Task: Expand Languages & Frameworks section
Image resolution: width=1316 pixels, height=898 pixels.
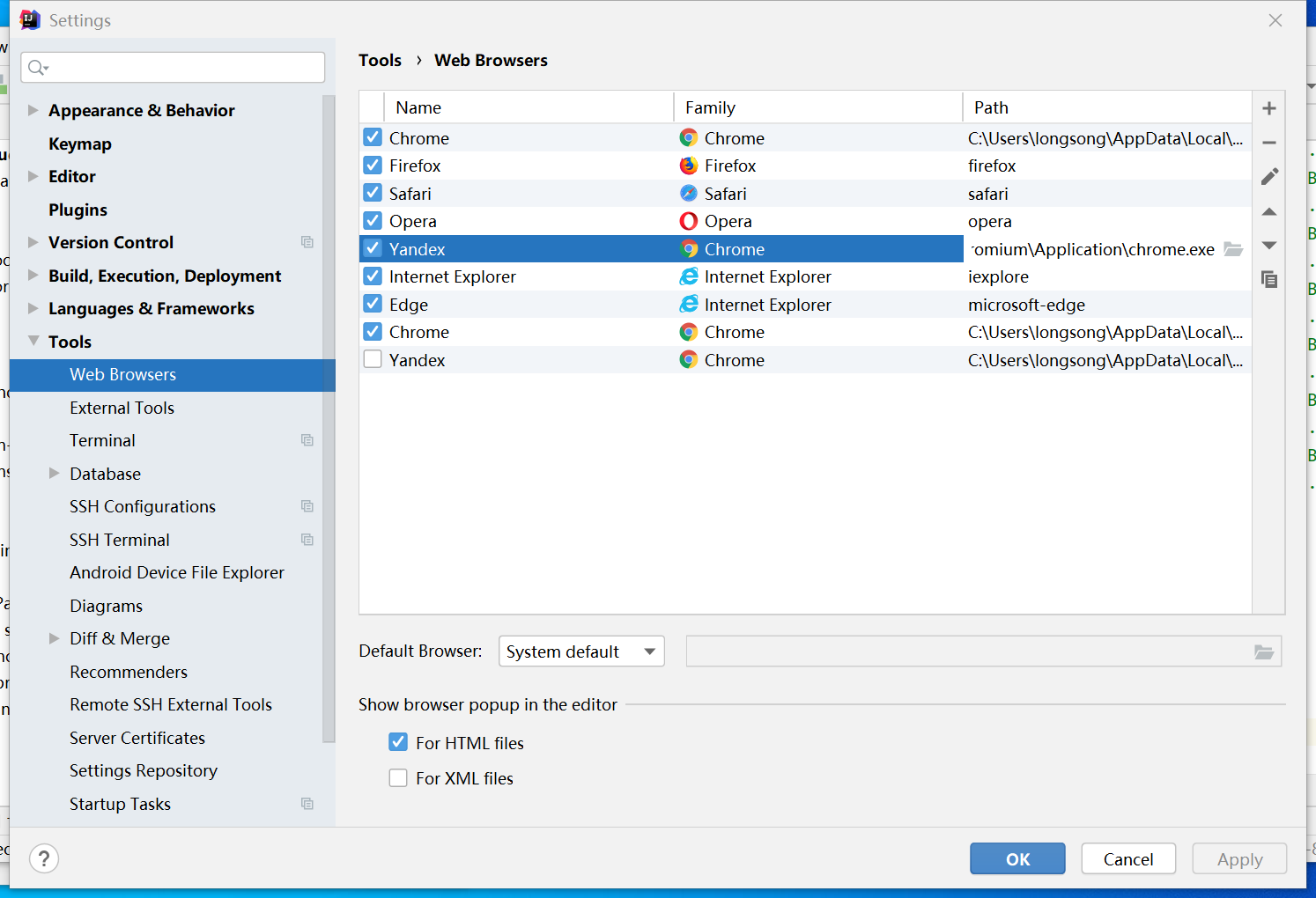Action: tap(33, 308)
